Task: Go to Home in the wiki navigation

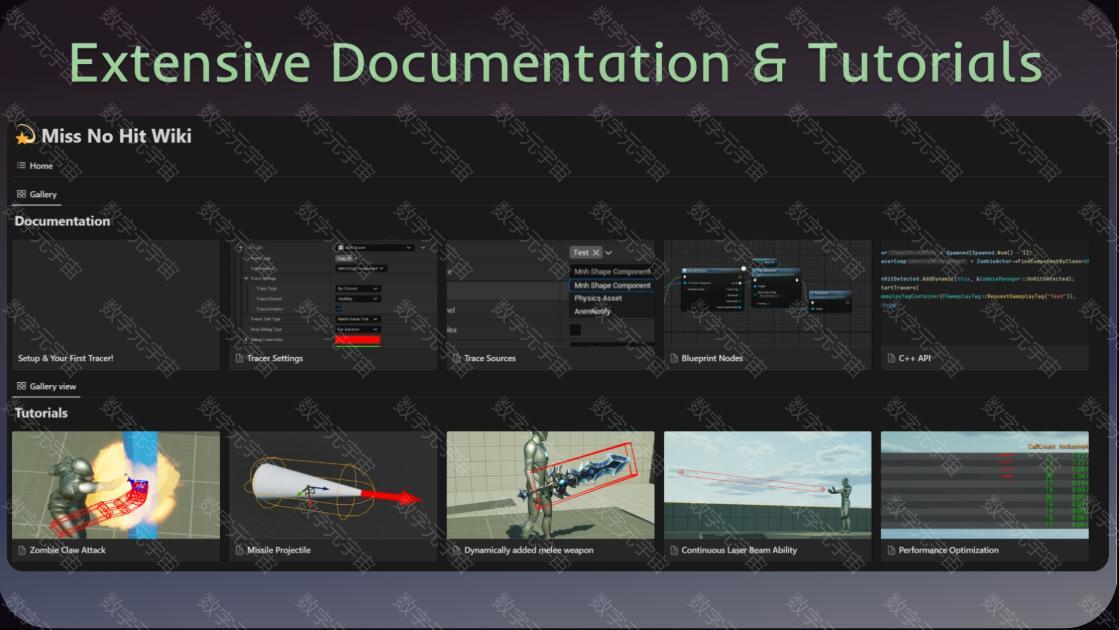Action: [x=35, y=166]
